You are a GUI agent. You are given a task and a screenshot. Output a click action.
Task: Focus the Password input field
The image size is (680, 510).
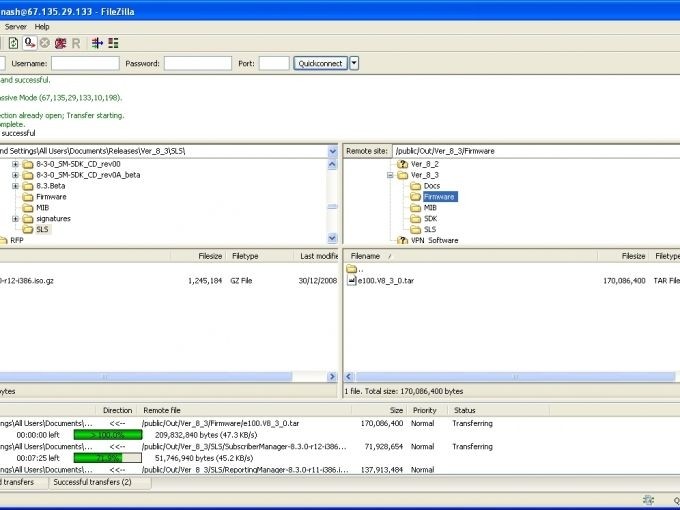pos(198,63)
